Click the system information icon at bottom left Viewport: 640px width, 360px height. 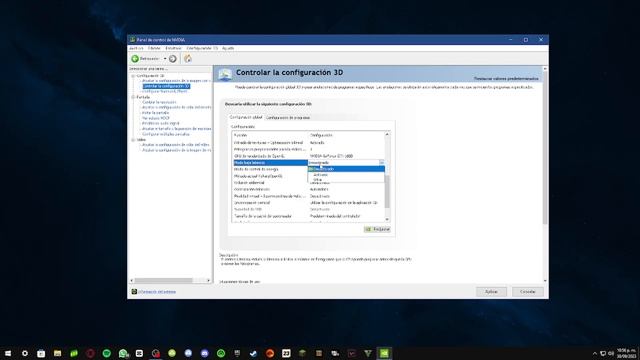pyautogui.click(x=134, y=291)
